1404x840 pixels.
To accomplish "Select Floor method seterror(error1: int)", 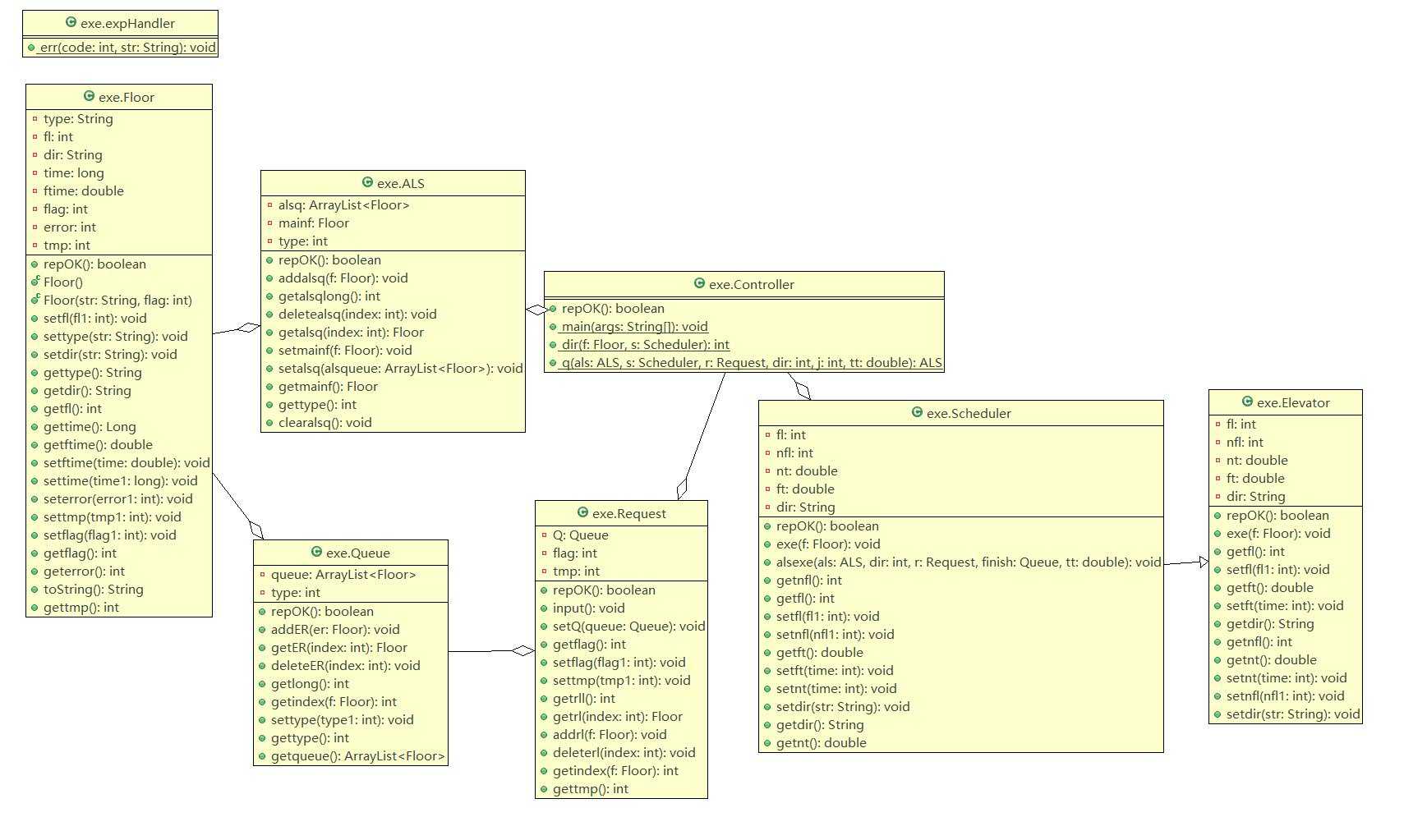I will 118,498.
